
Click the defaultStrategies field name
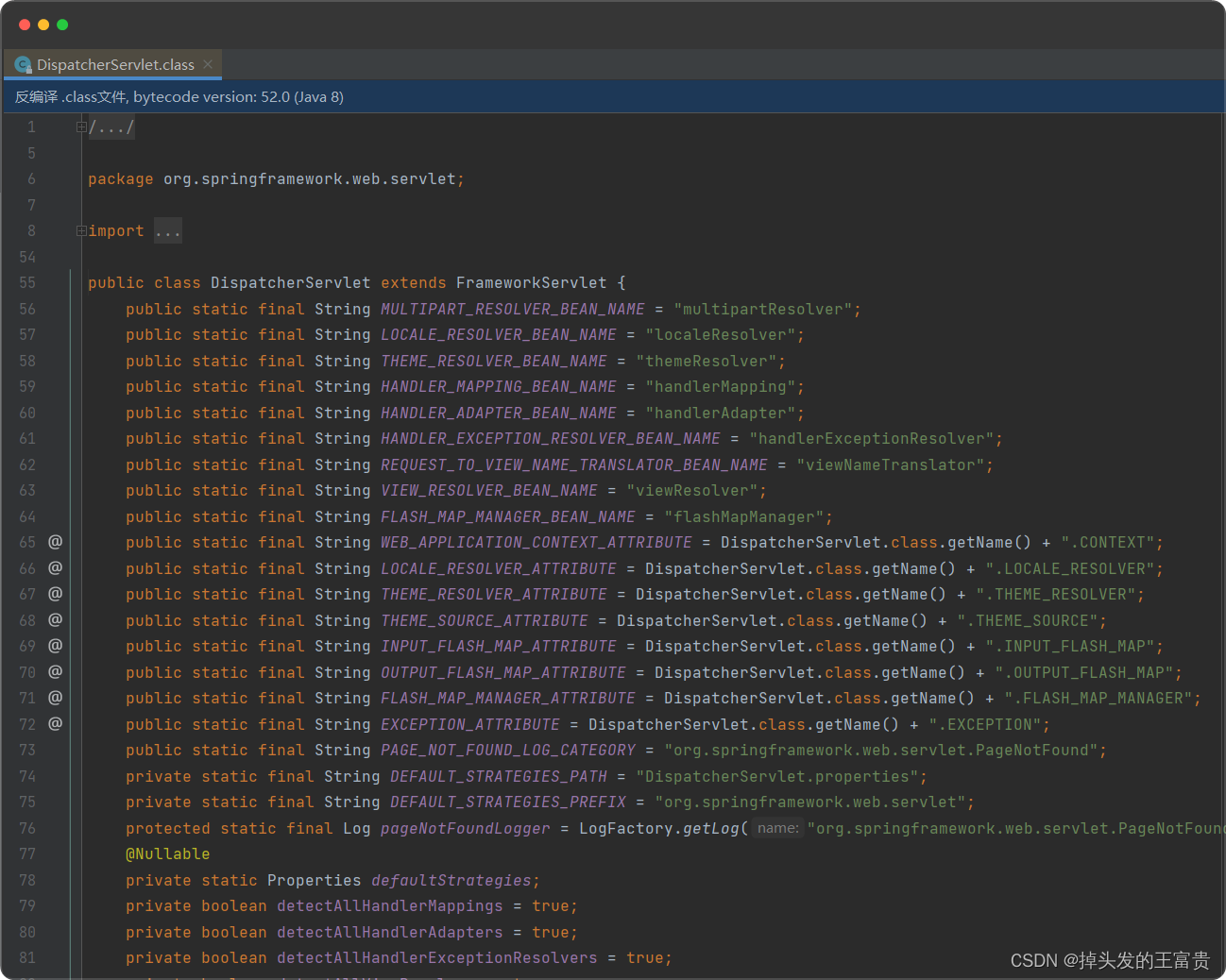click(x=451, y=880)
